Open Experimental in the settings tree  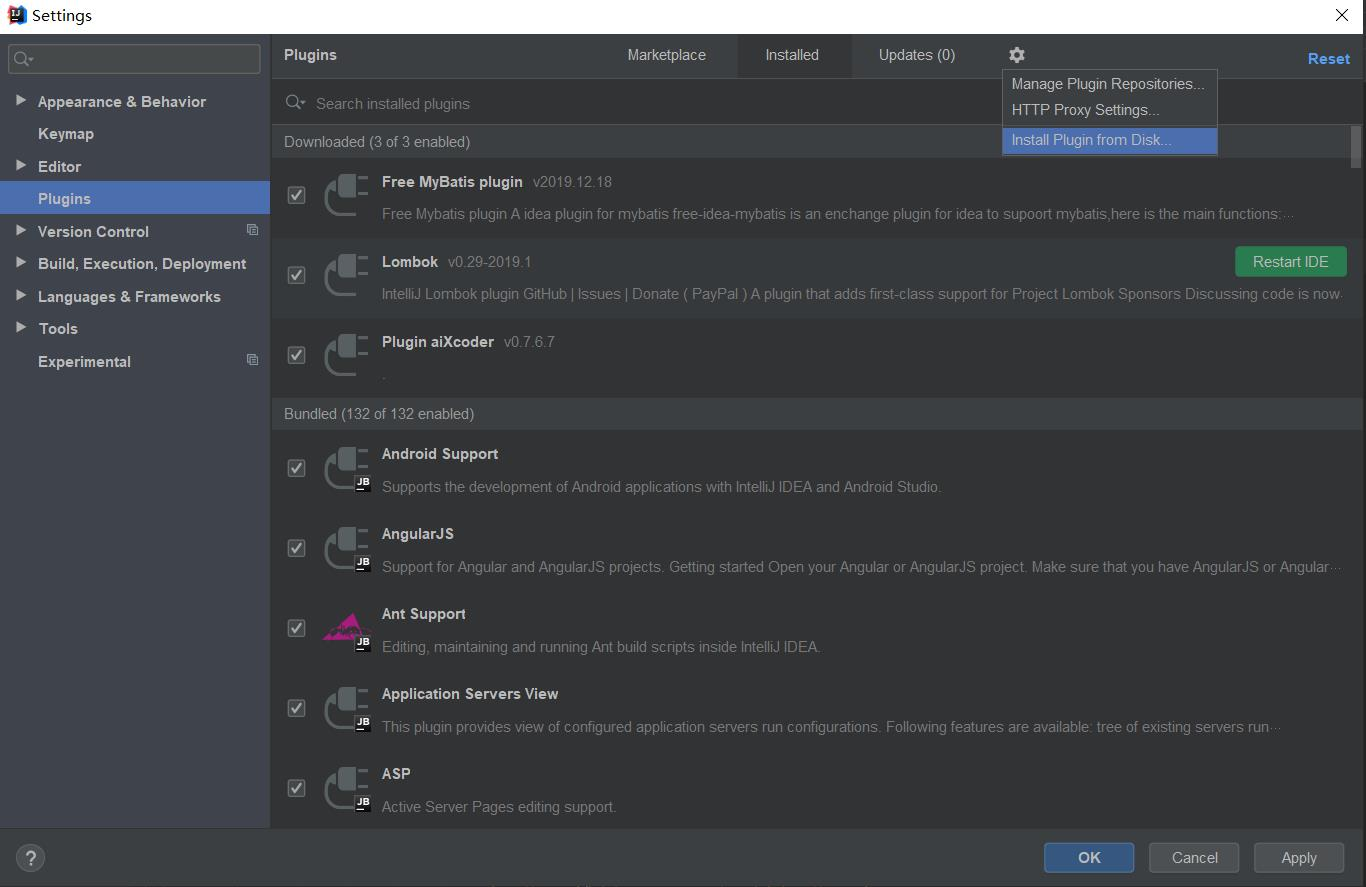pos(84,361)
